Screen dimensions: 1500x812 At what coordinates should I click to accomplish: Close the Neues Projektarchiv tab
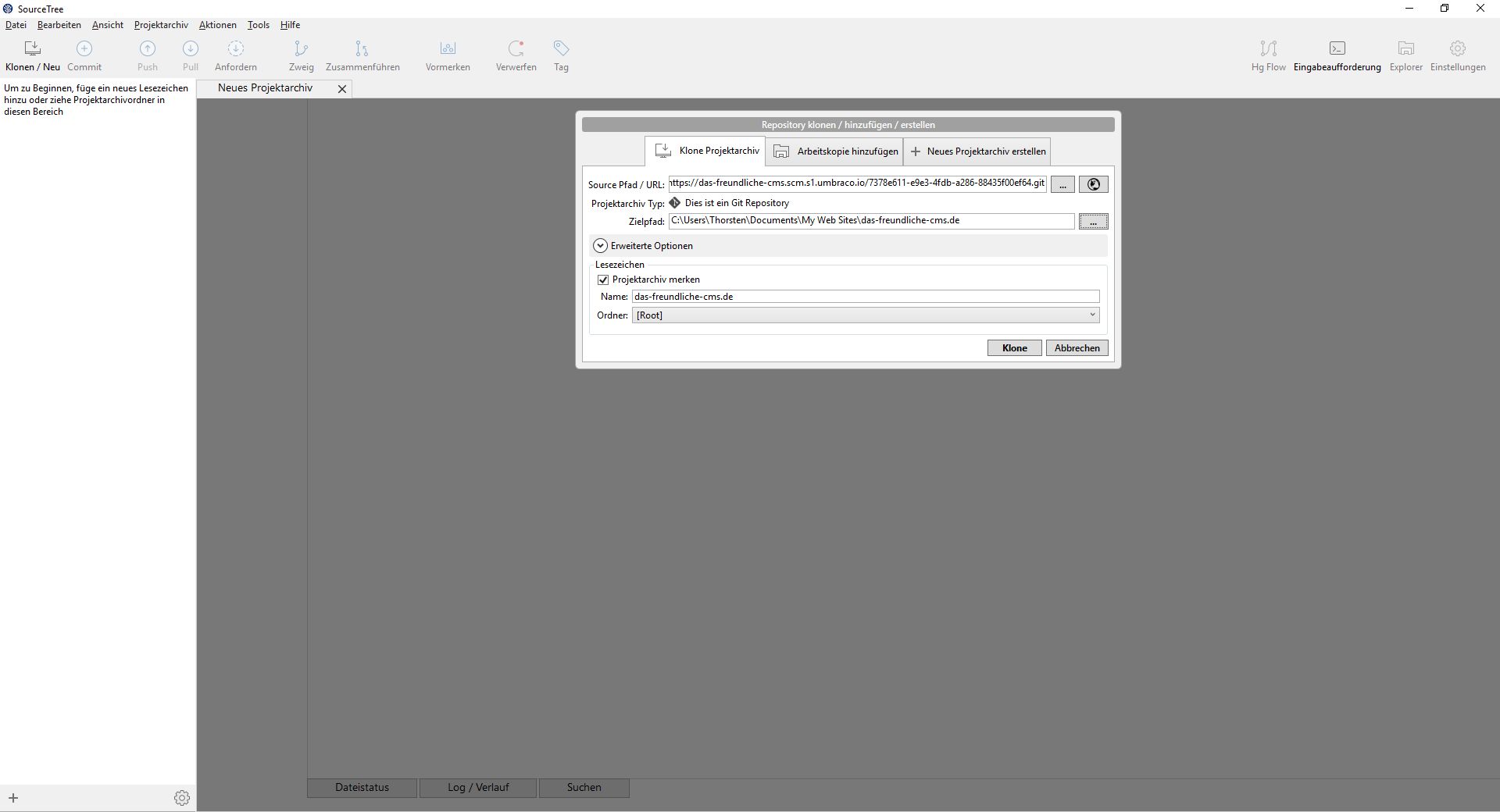click(341, 89)
